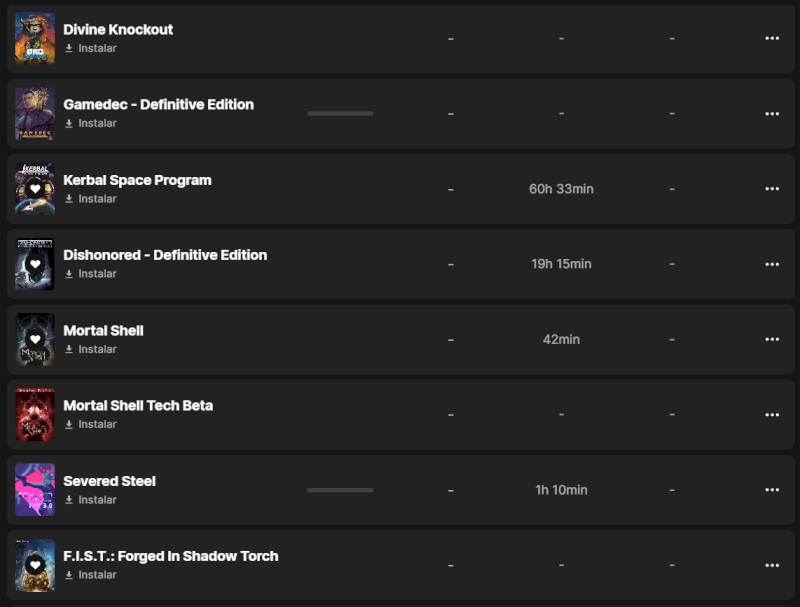The image size is (800, 607).
Task: Expand the Severed Steel more-options menu
Action: tap(771, 490)
